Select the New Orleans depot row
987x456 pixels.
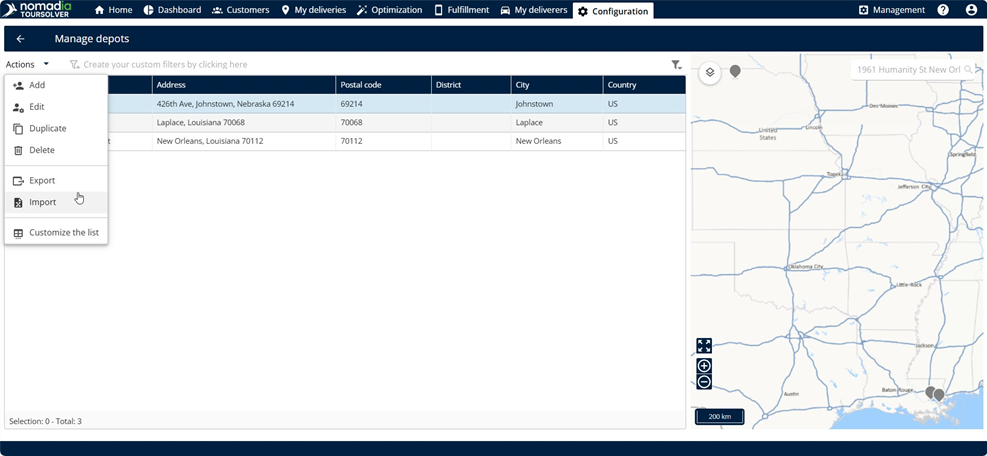(400, 141)
